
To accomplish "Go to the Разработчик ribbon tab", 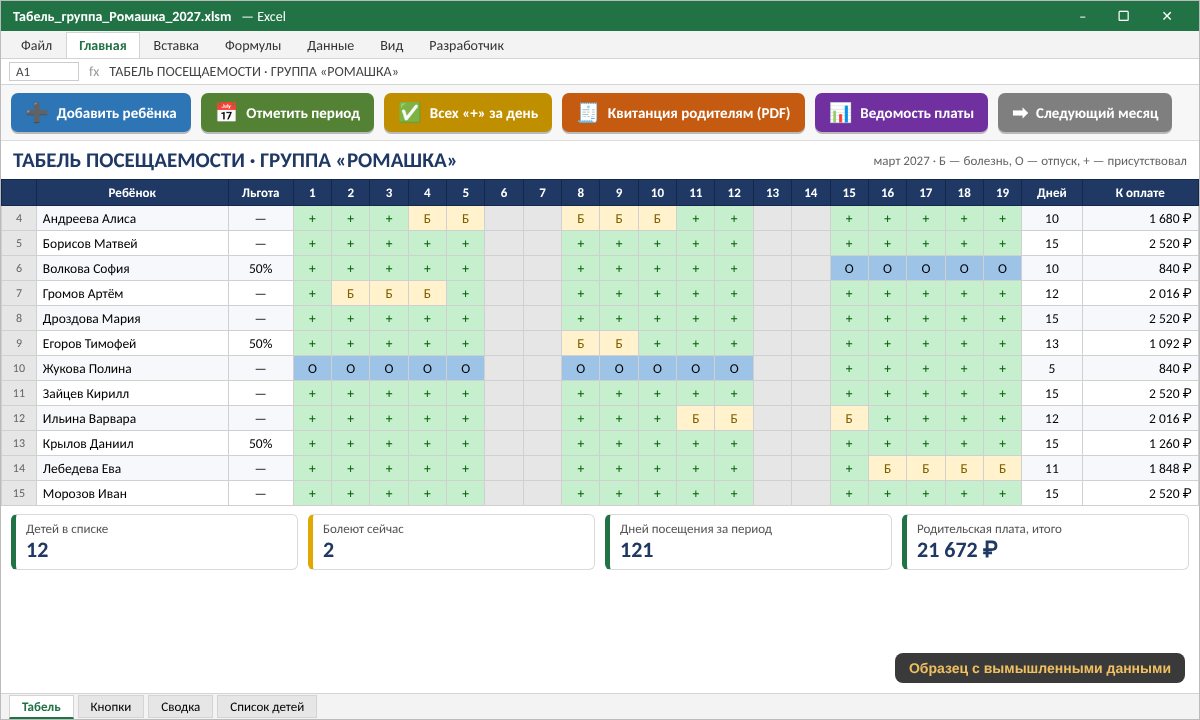I will pos(466,45).
